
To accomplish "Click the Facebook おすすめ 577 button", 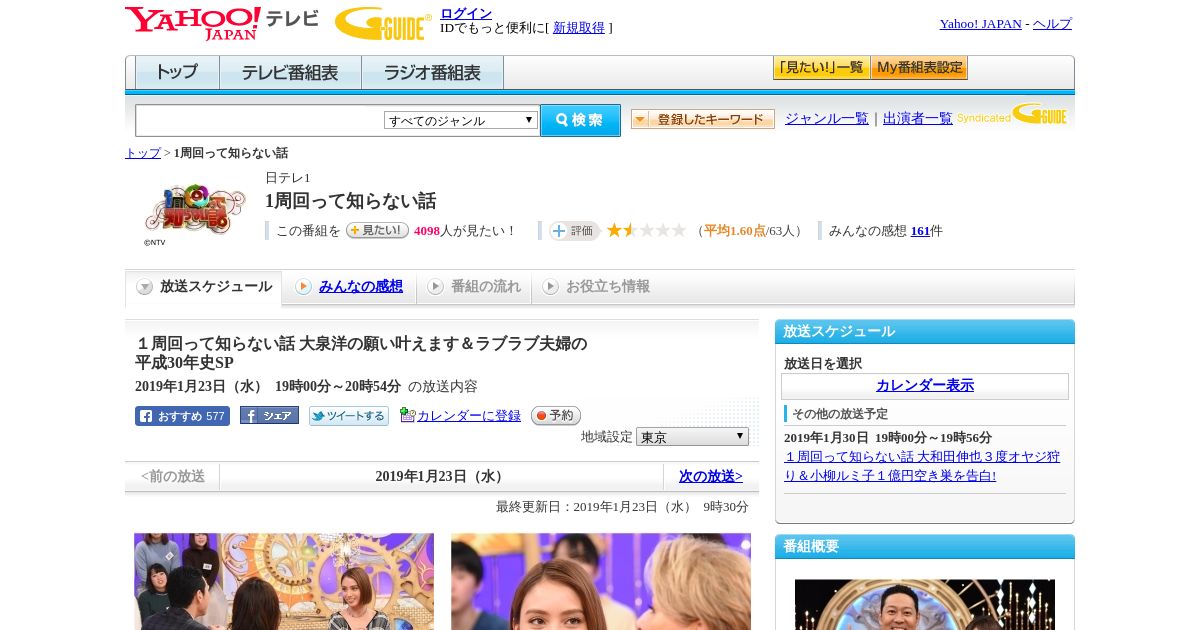I will point(182,416).
